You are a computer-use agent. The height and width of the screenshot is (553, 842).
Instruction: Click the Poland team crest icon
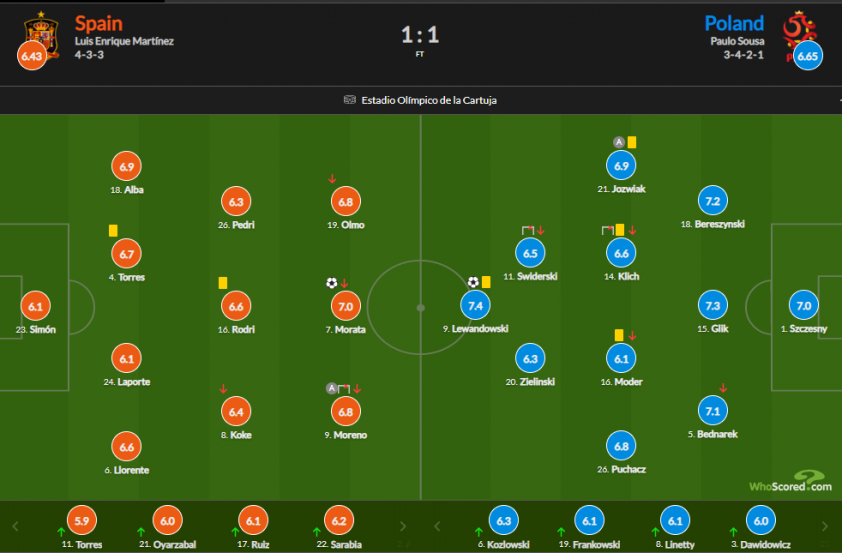[799, 35]
